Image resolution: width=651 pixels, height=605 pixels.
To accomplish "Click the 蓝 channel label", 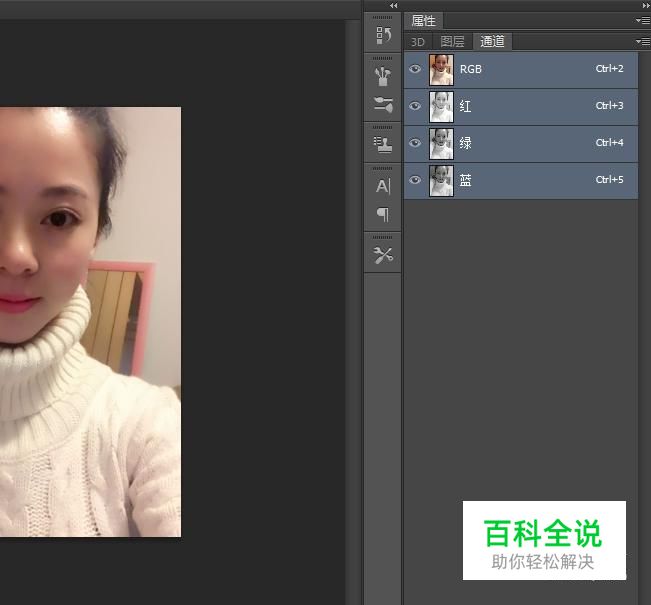I will pyautogui.click(x=465, y=180).
